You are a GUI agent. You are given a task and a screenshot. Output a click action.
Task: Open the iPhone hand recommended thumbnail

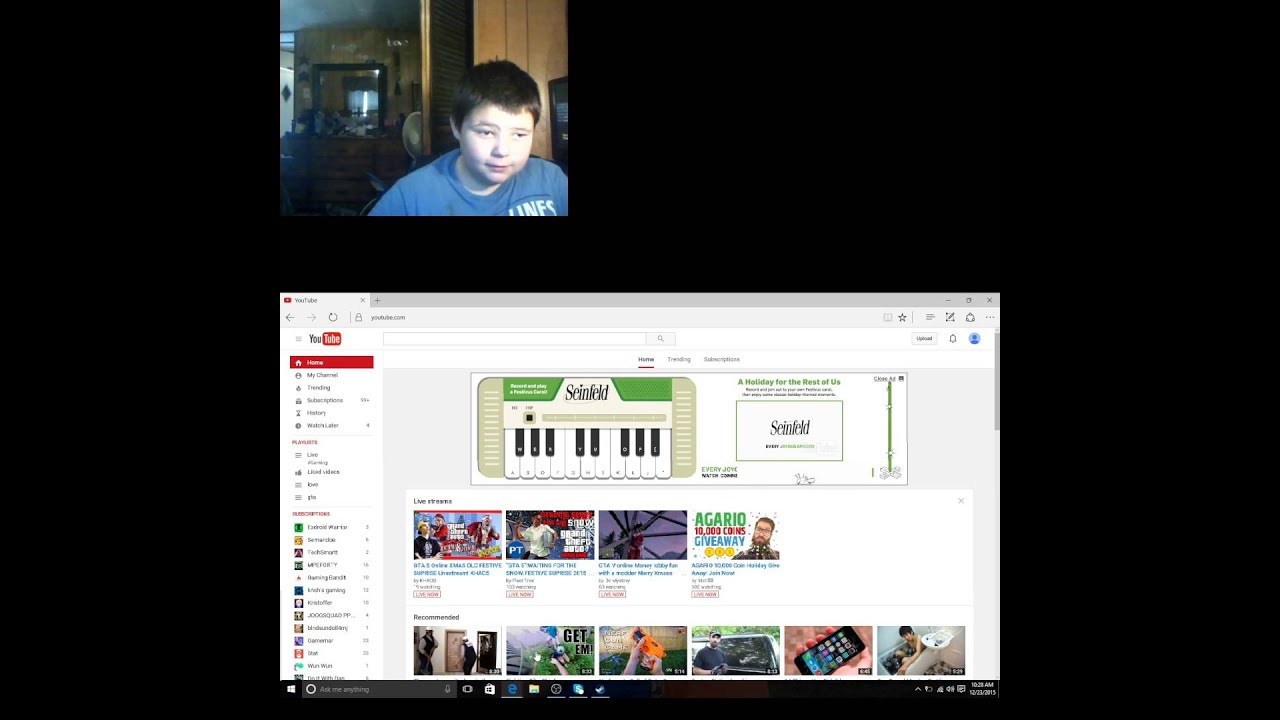(x=828, y=651)
